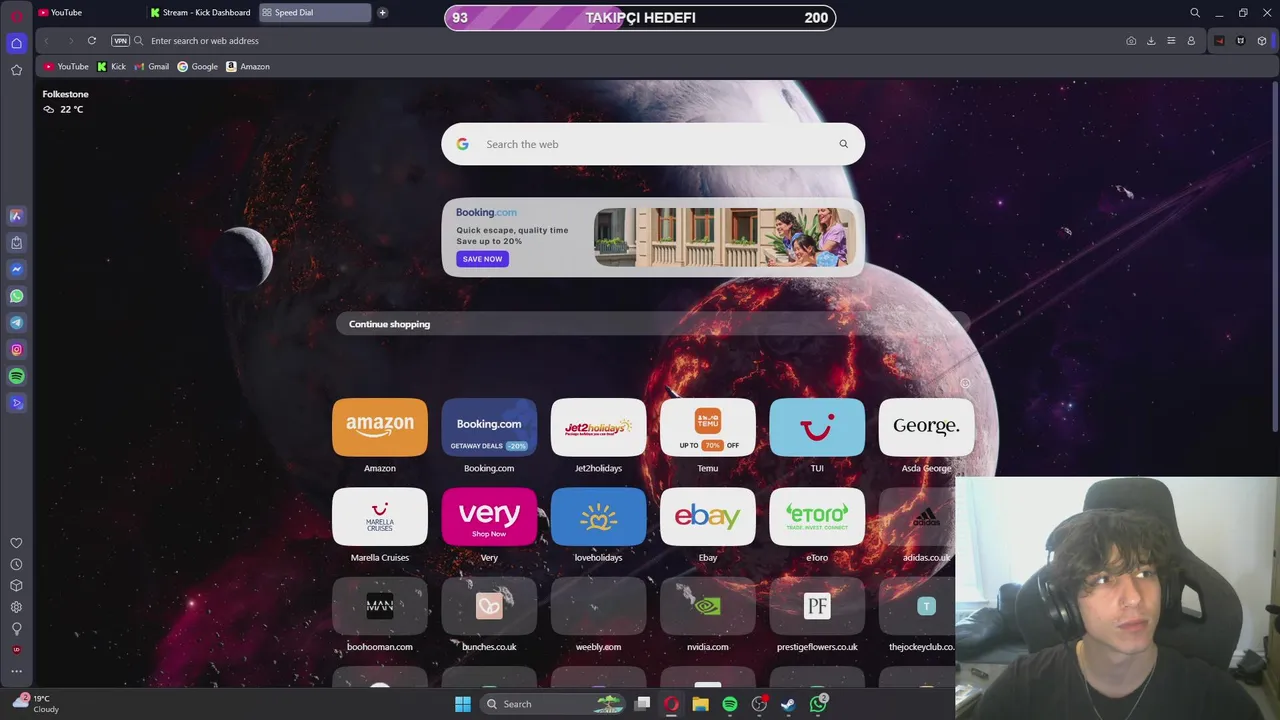Image resolution: width=1280 pixels, height=720 pixels.
Task: Toggle the VPN badge in address bar
Action: (x=121, y=41)
